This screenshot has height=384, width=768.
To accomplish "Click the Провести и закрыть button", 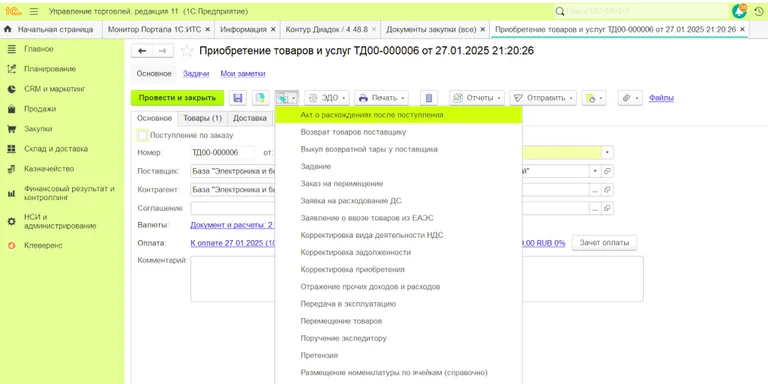I will click(x=177, y=98).
